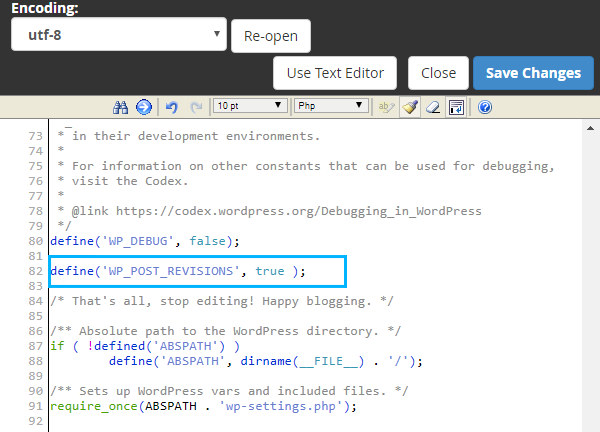Click the 'false' value on line 80
Image resolution: width=600 pixels, height=432 pixels.
tap(207, 241)
